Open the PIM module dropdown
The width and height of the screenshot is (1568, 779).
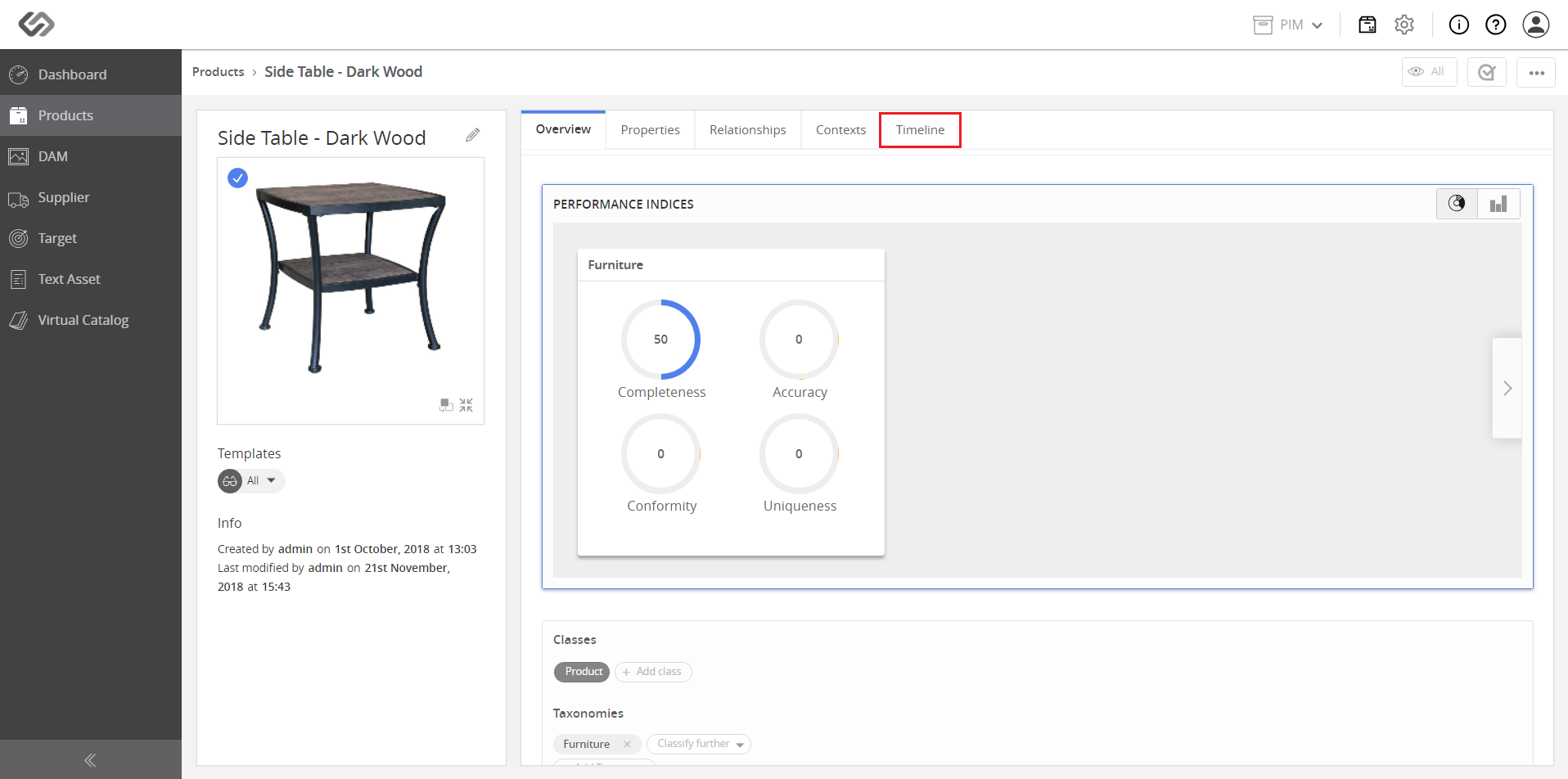[x=1288, y=25]
